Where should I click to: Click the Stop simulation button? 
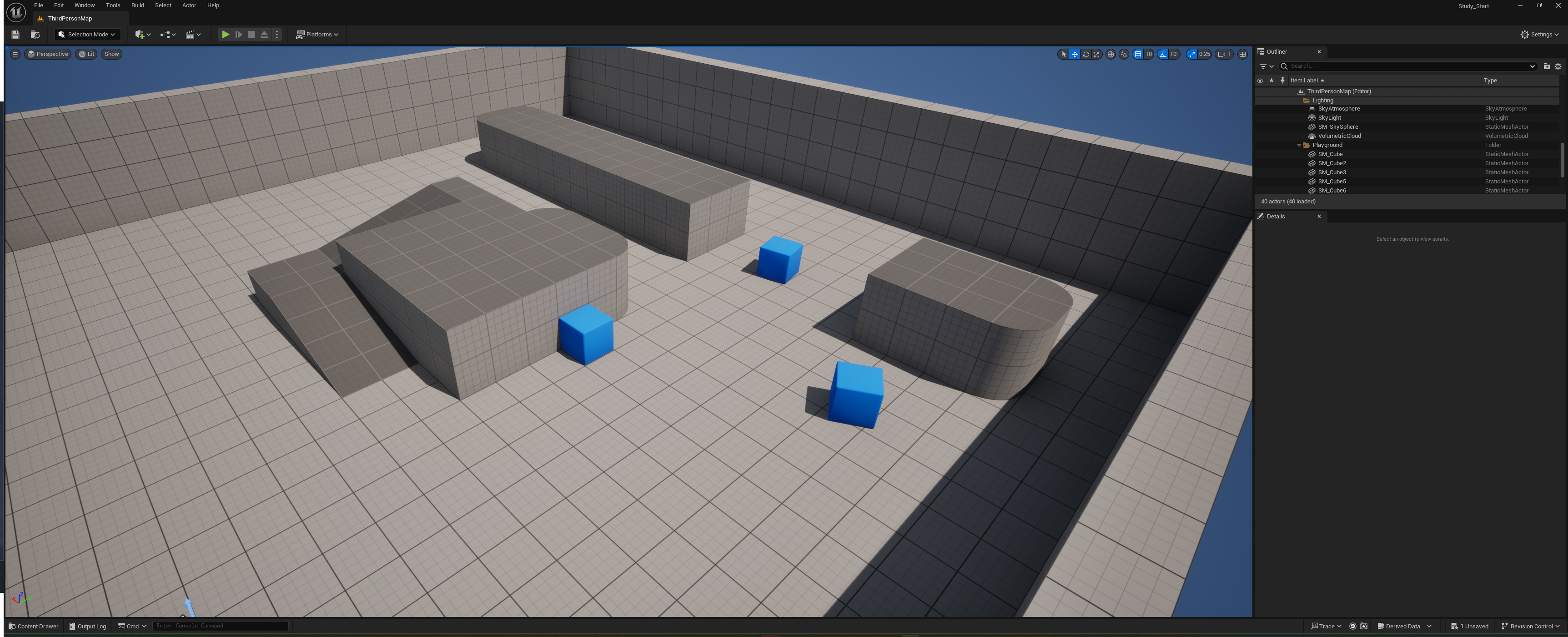pos(251,35)
